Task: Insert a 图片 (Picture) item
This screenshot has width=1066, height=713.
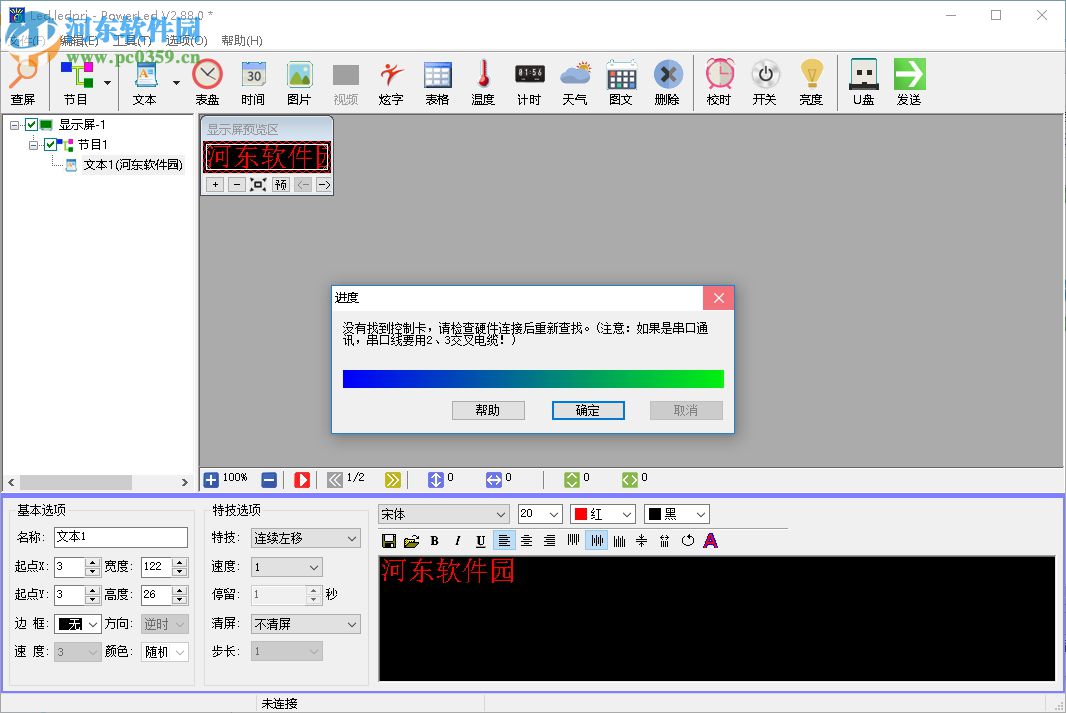Action: pyautogui.click(x=299, y=80)
